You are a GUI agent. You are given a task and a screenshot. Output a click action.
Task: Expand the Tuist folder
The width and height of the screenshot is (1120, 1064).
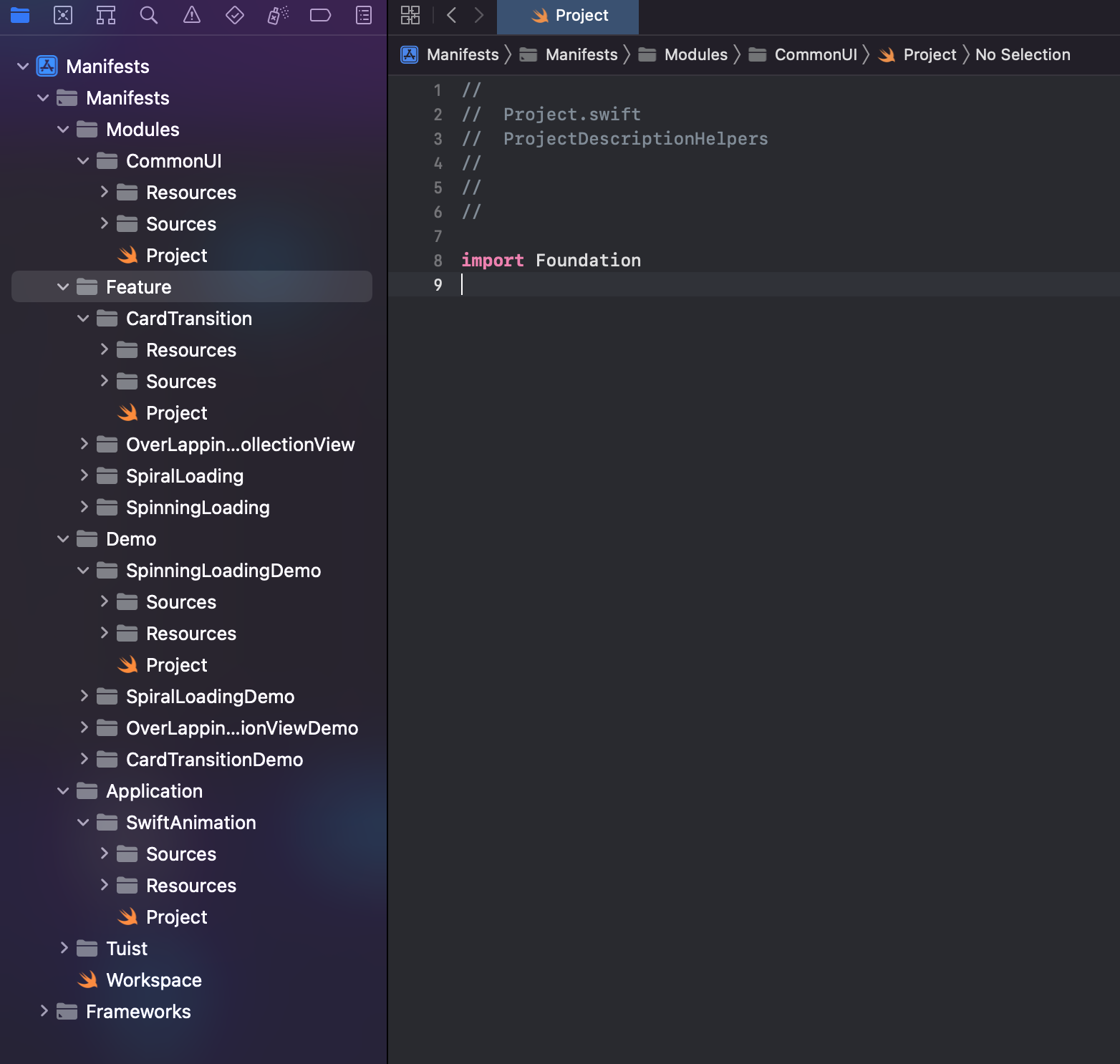click(64, 948)
